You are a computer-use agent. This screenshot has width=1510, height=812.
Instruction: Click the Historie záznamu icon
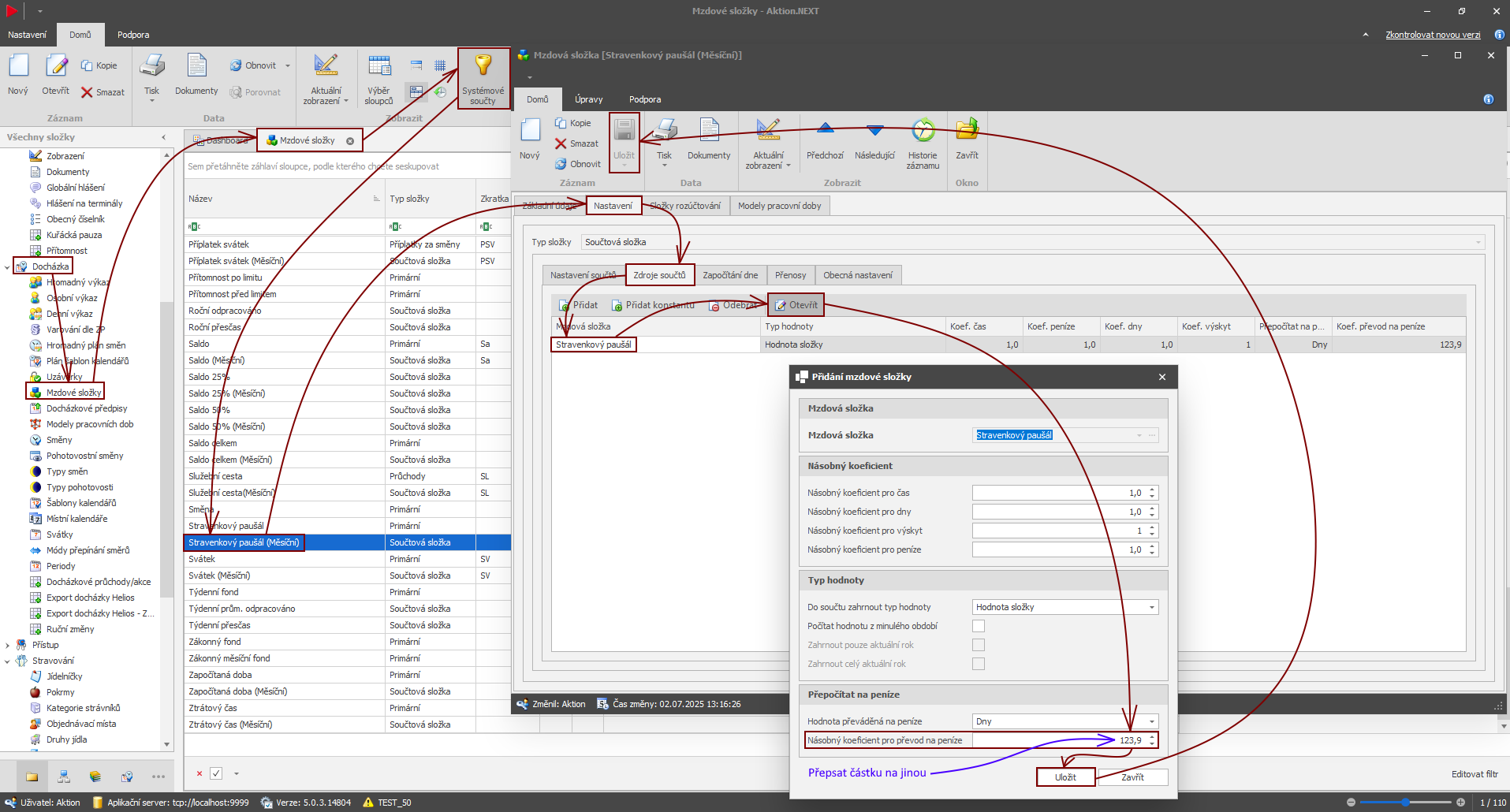tap(922, 132)
